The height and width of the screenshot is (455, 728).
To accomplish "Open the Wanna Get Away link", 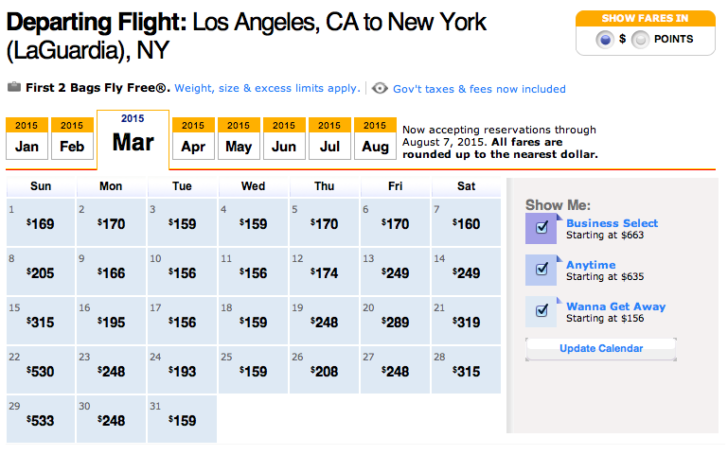I will pos(616,306).
